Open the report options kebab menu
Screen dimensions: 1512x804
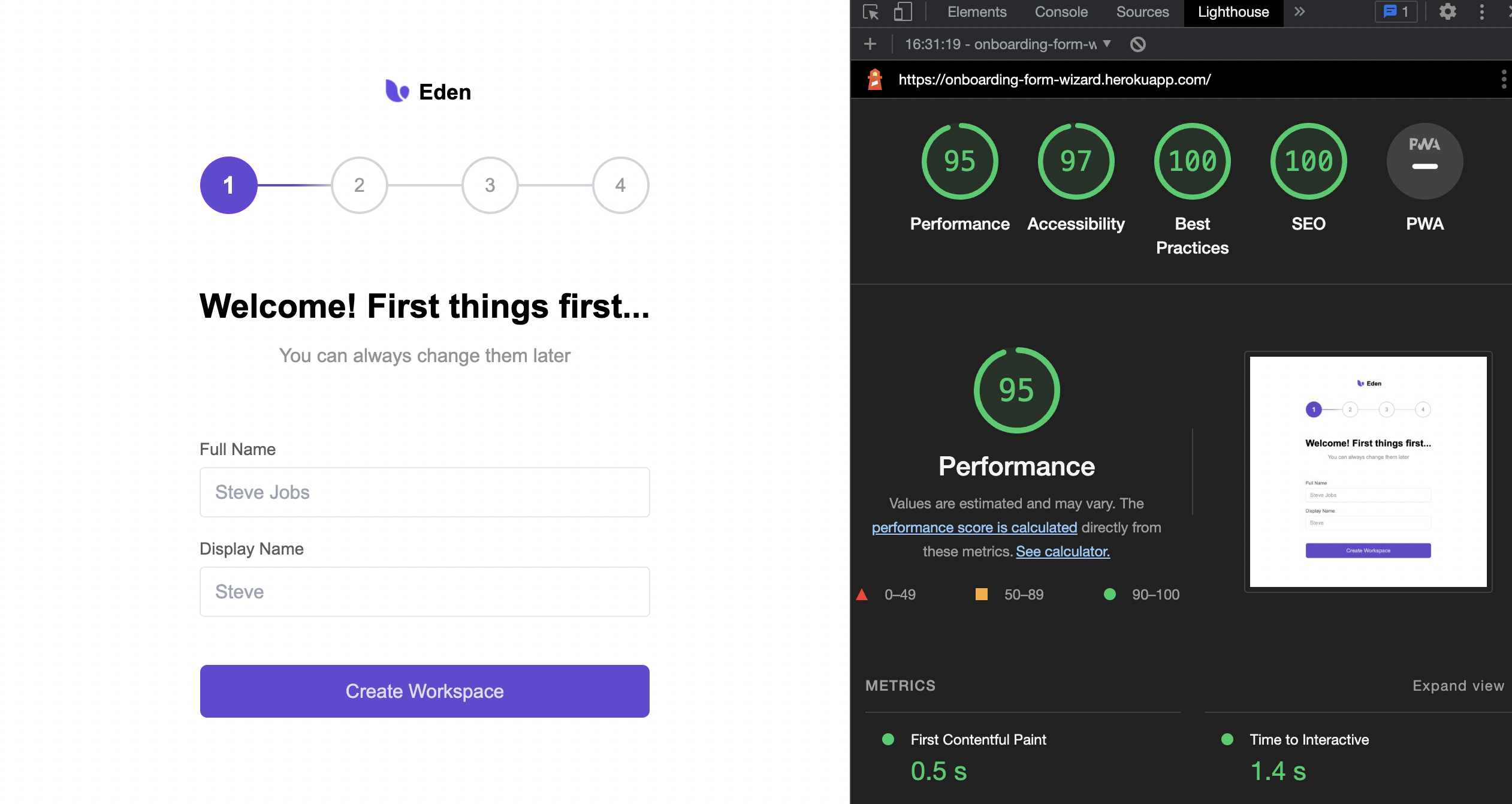pyautogui.click(x=1503, y=79)
